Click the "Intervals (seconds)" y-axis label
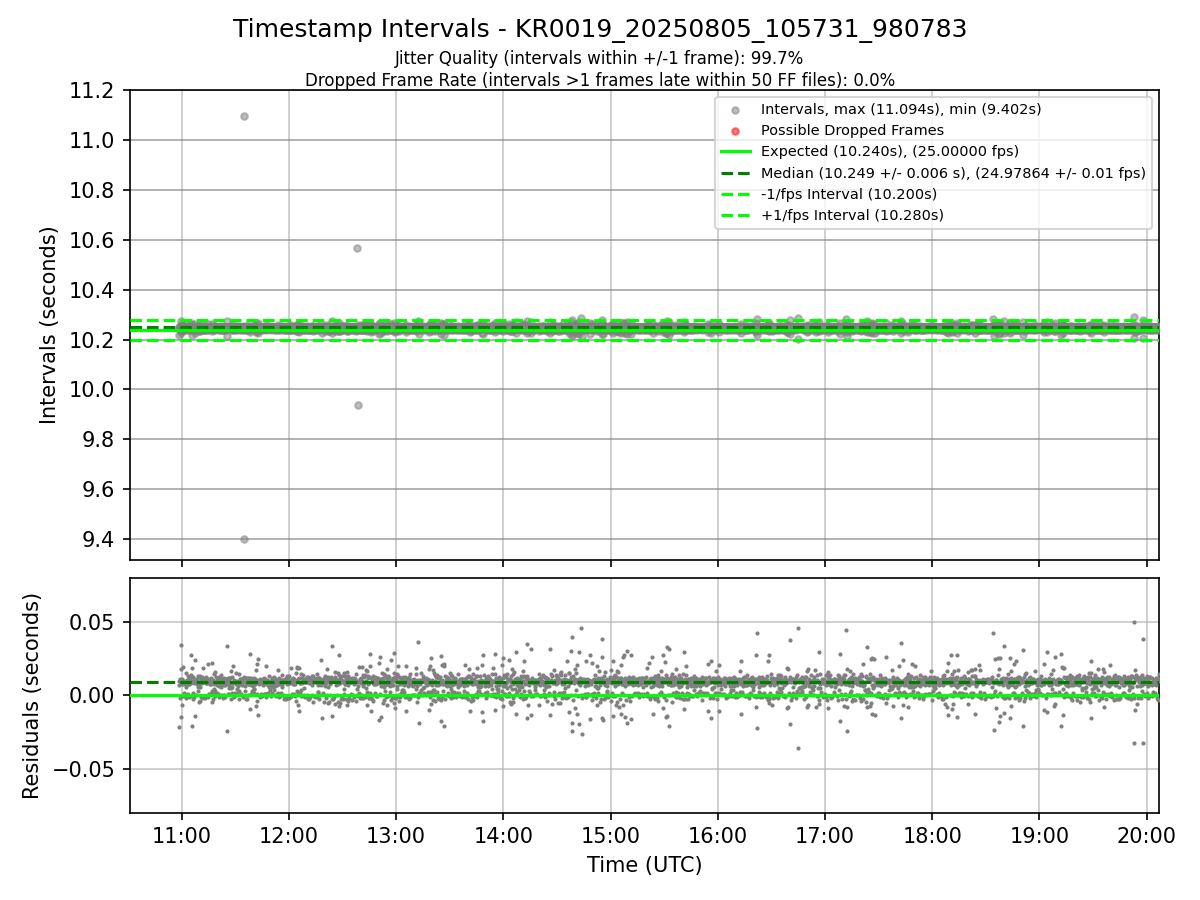1200x900 pixels. click(49, 325)
